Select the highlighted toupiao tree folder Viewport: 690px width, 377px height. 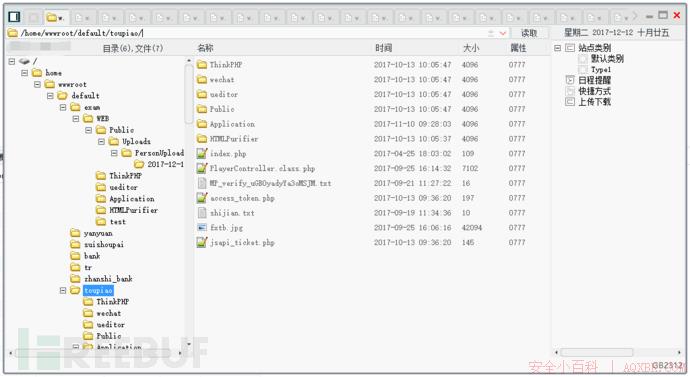point(98,290)
